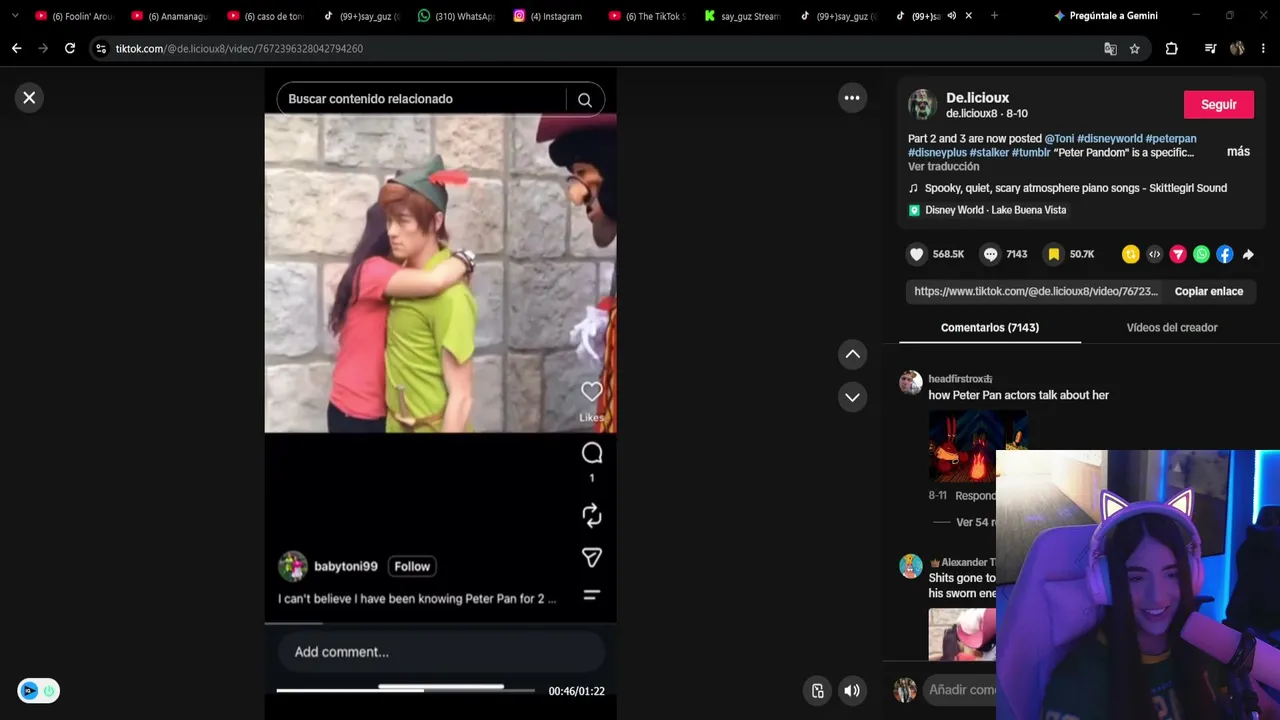1280x720 pixels.
Task: Click the headfirstrox commenter avatar
Action: click(x=910, y=382)
